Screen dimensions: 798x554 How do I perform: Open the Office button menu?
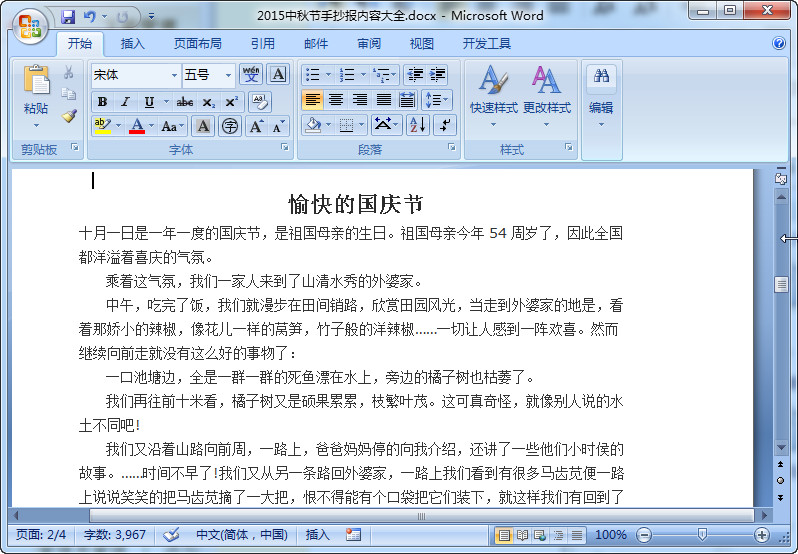click(x=30, y=26)
